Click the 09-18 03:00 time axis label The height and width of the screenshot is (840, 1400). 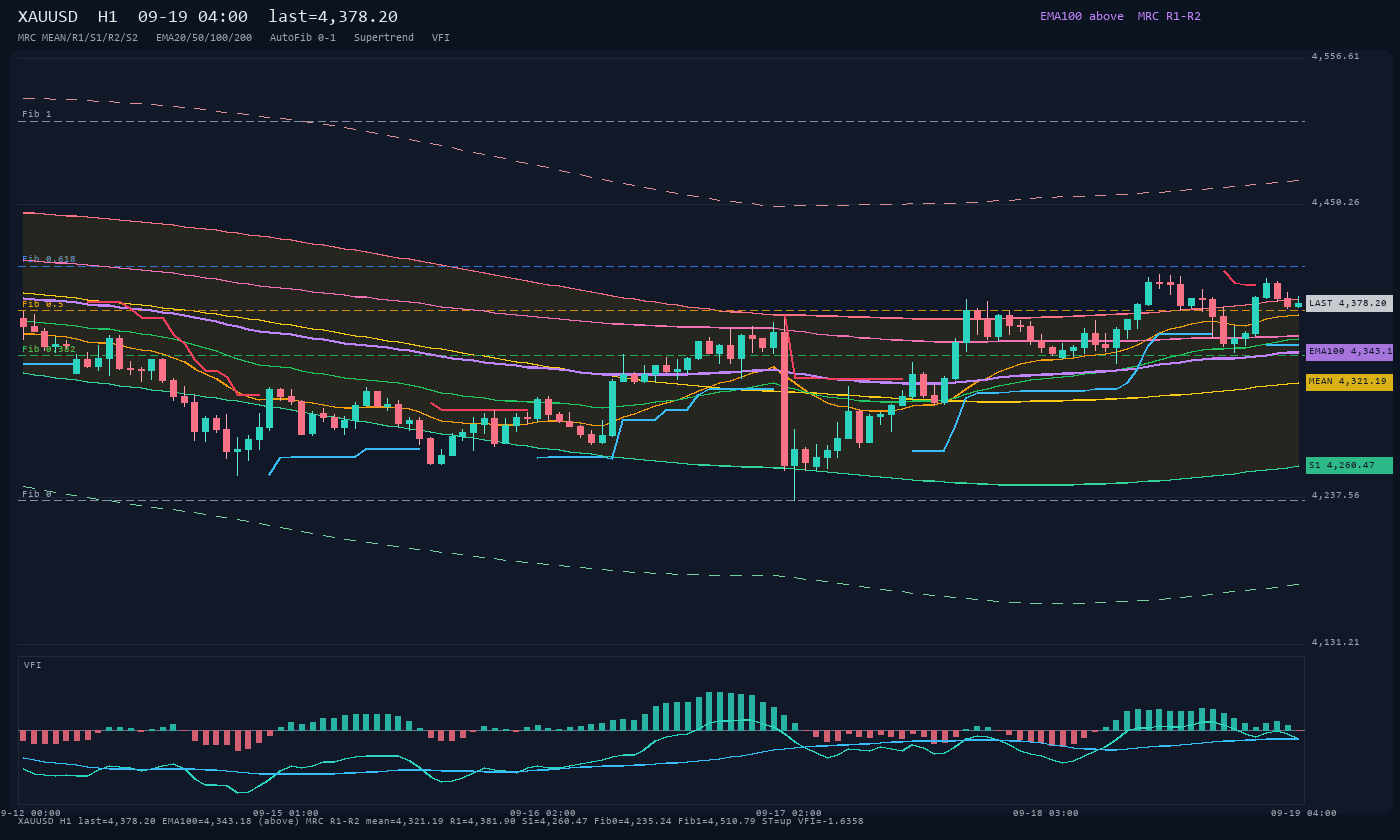coord(1045,813)
